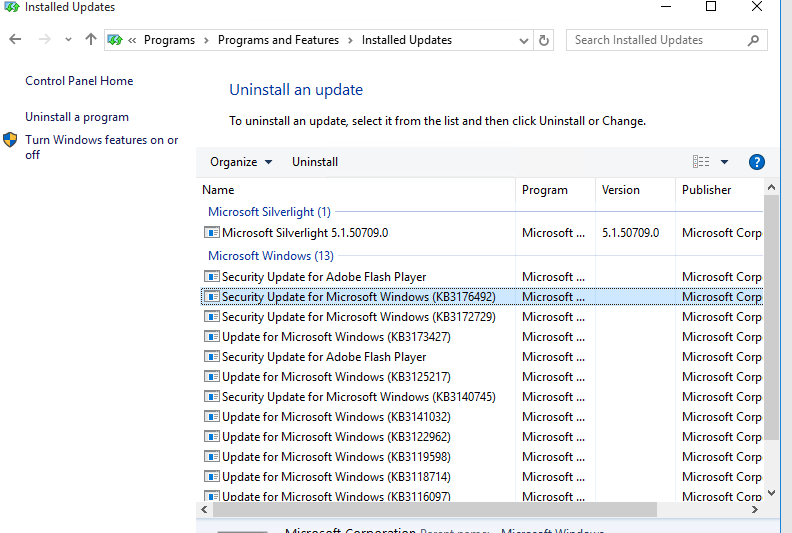Click the icon of KB3122962 update

(211, 437)
